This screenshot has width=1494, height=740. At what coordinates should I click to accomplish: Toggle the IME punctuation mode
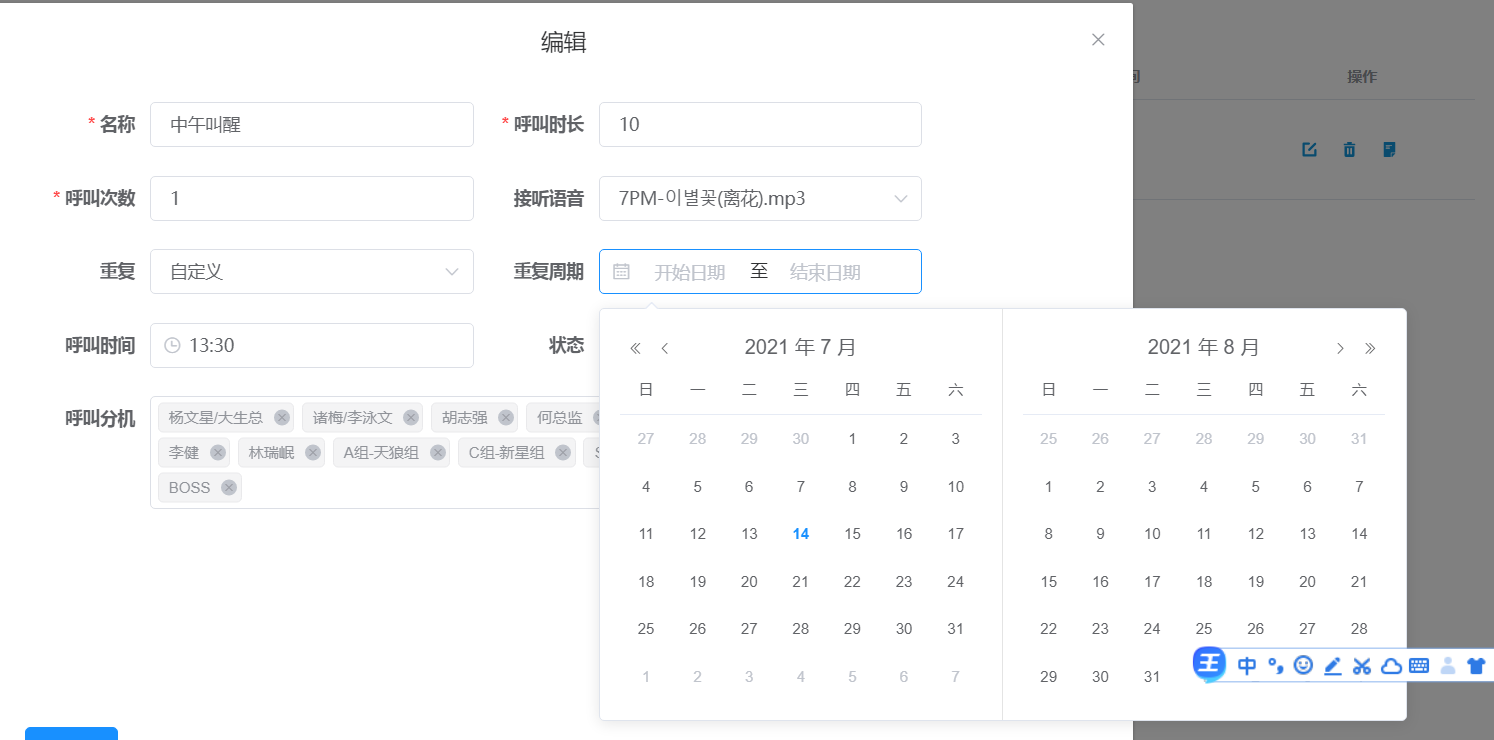tap(1275, 665)
